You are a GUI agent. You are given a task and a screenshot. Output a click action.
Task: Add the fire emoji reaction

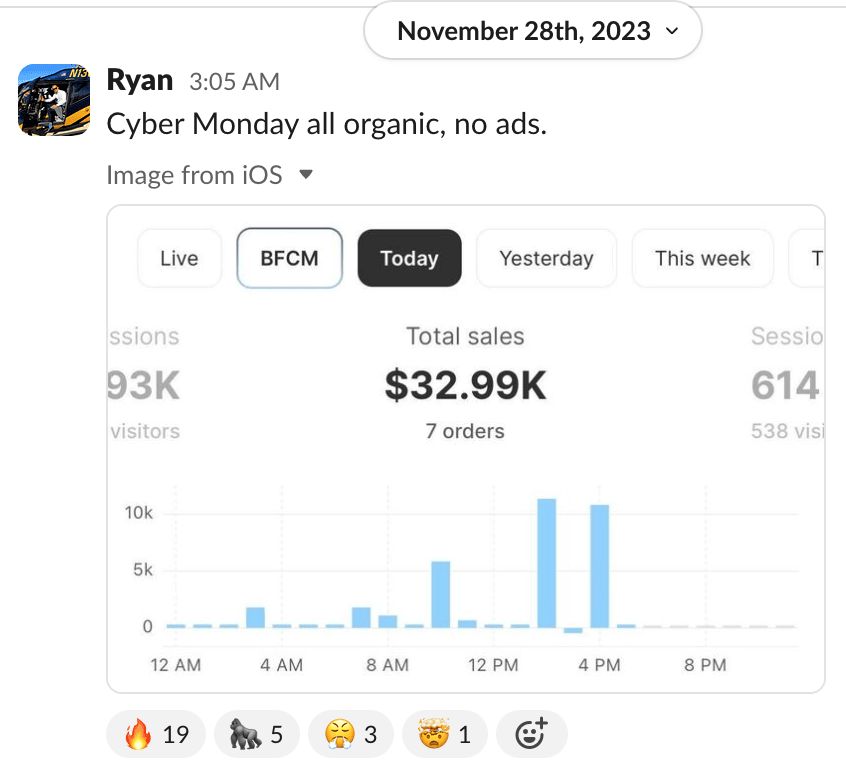coord(156,735)
